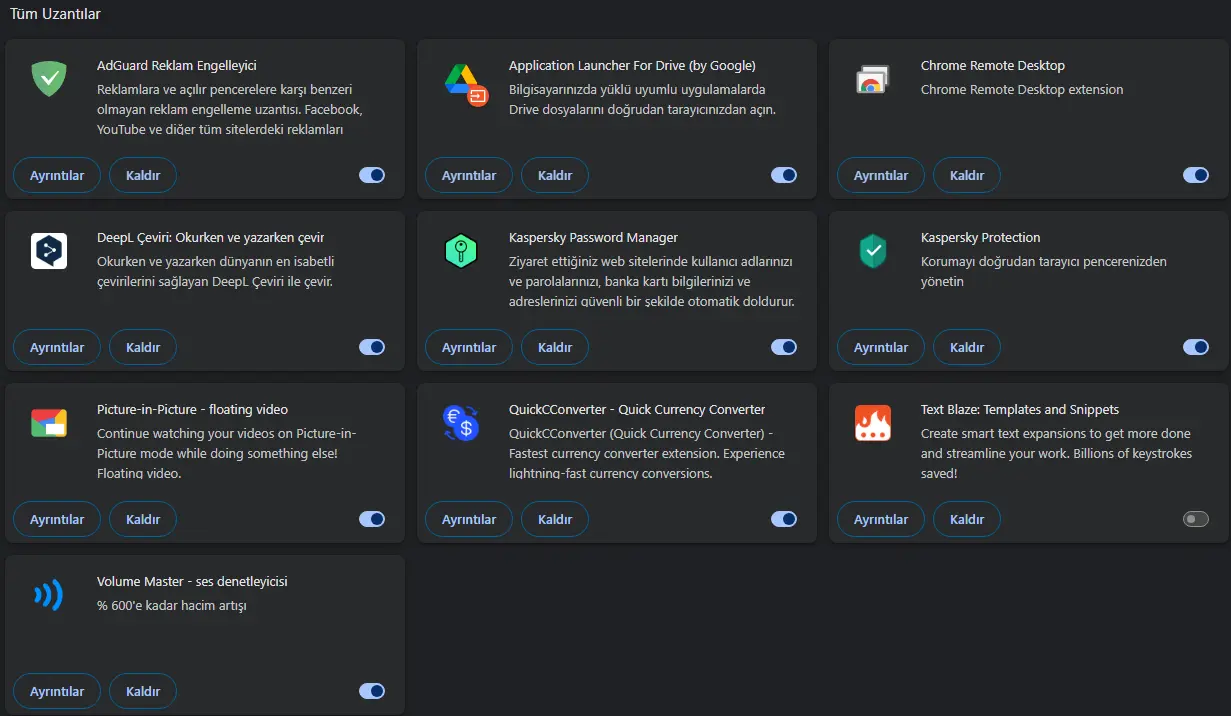Image resolution: width=1231 pixels, height=716 pixels.
Task: Open Ayrıntılar for QuickCConverter
Action: (469, 519)
